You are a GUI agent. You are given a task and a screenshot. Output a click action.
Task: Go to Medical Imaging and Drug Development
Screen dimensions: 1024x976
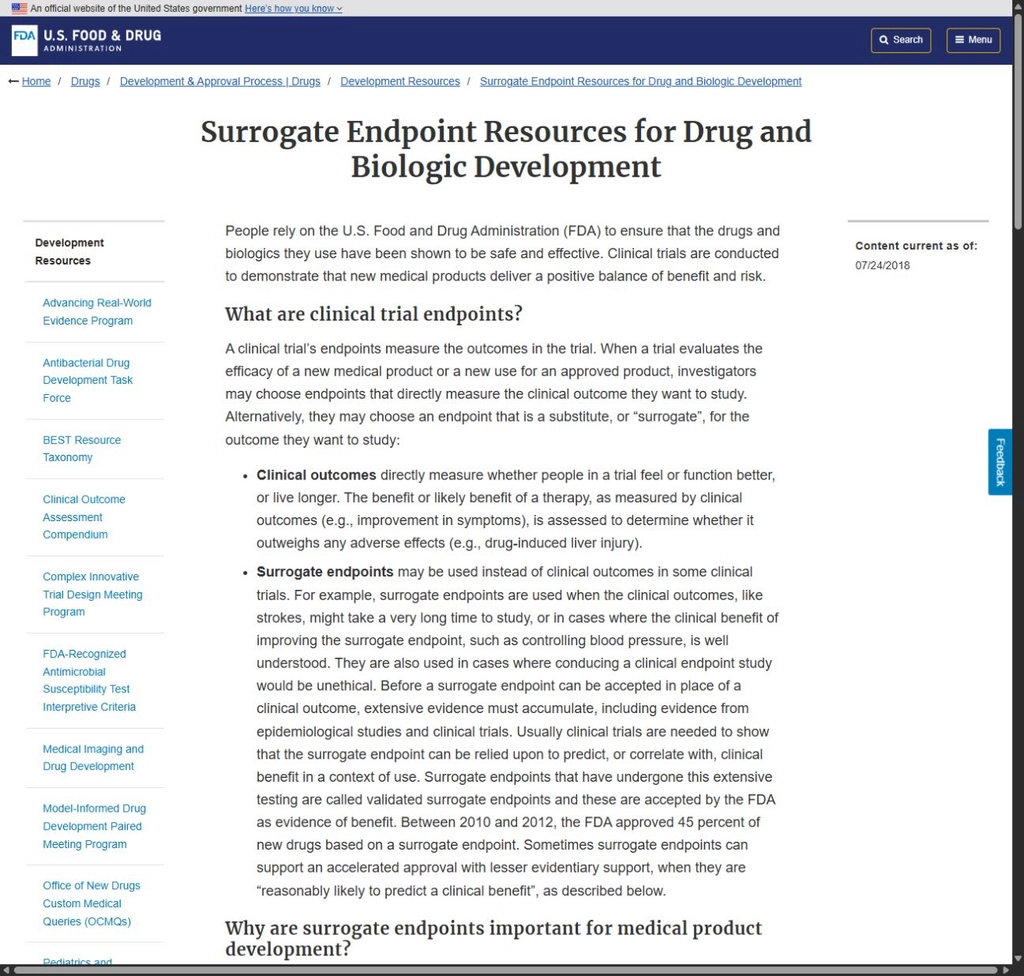[93, 757]
